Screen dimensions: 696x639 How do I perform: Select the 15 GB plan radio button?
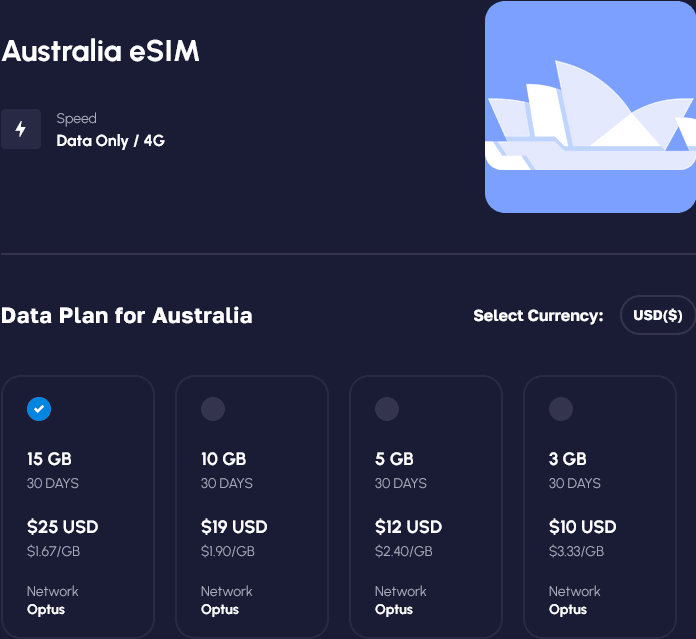(39, 408)
